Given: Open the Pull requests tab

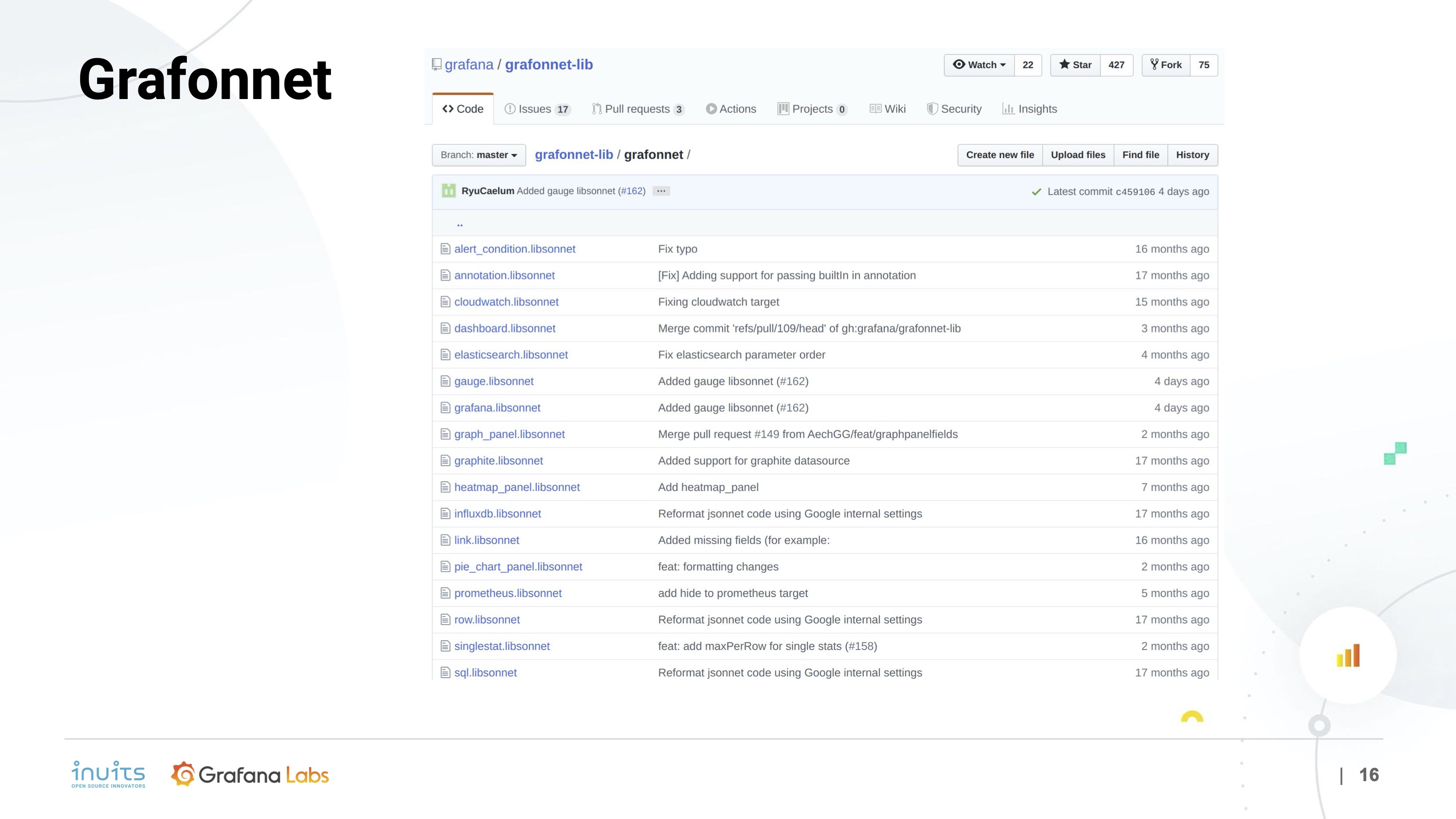Looking at the screenshot, I should pyautogui.click(x=638, y=109).
